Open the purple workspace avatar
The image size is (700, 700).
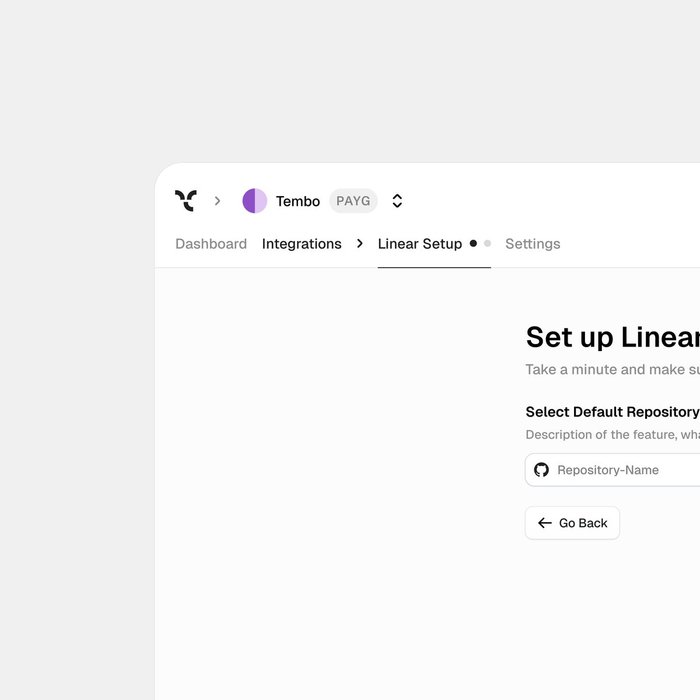pos(254,200)
